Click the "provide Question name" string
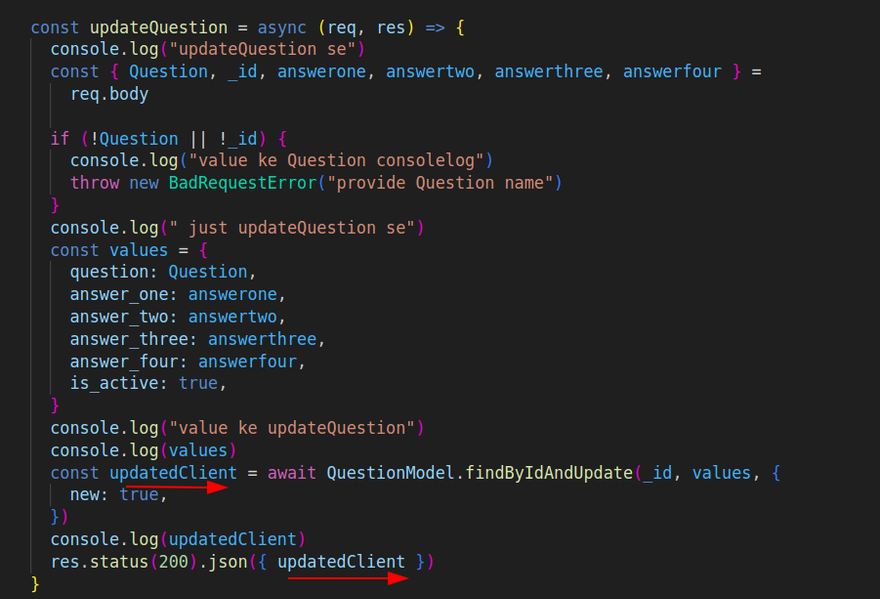The image size is (880, 599). click(x=469, y=183)
